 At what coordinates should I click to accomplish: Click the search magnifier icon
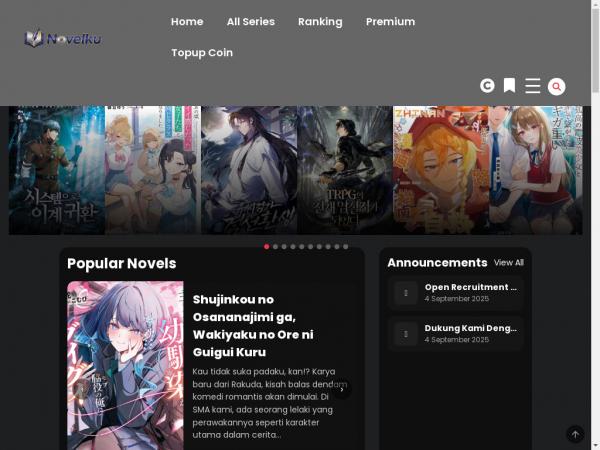(556, 86)
